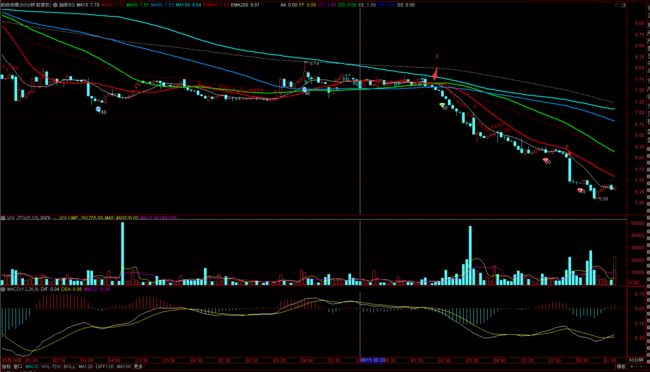Open the 更多 (more) indicators option
Viewport: 650px width, 372px height.
138,367
